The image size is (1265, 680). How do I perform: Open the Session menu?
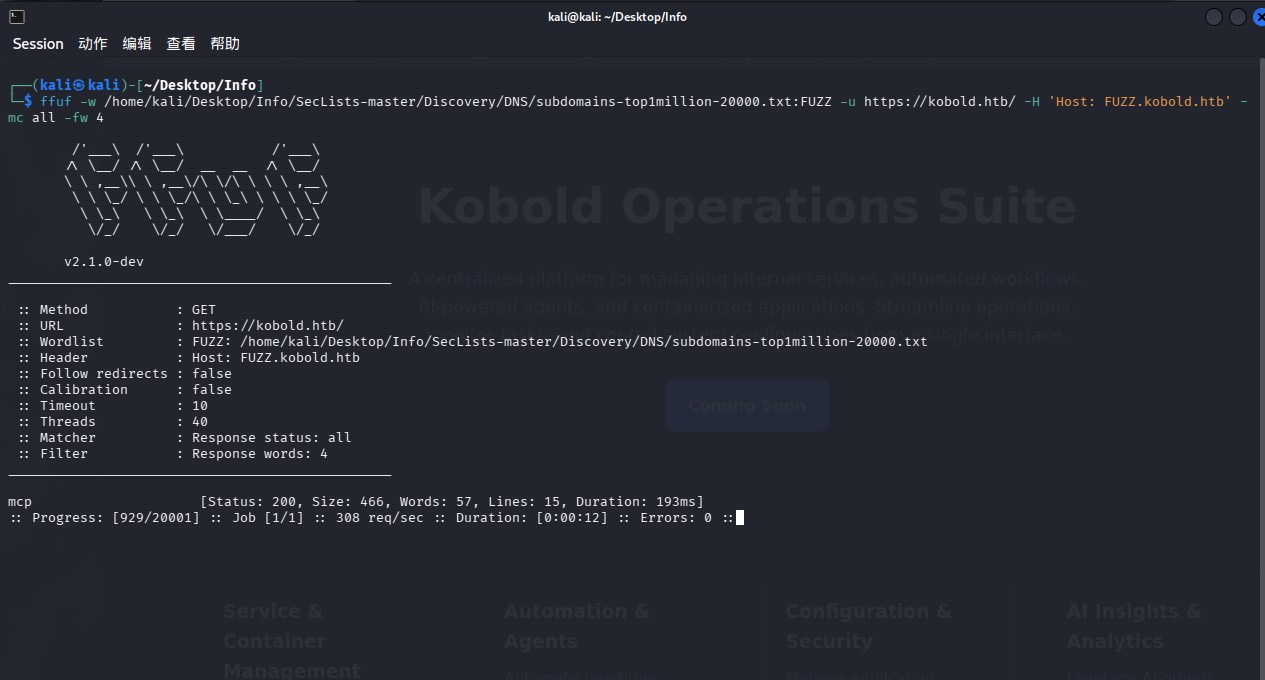pyautogui.click(x=38, y=44)
